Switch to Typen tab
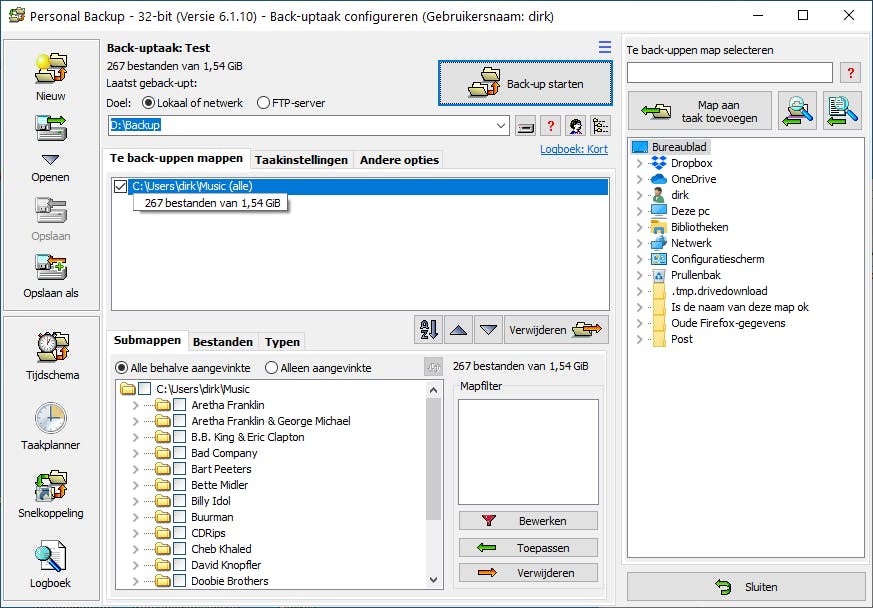873x608 pixels. [x=282, y=342]
